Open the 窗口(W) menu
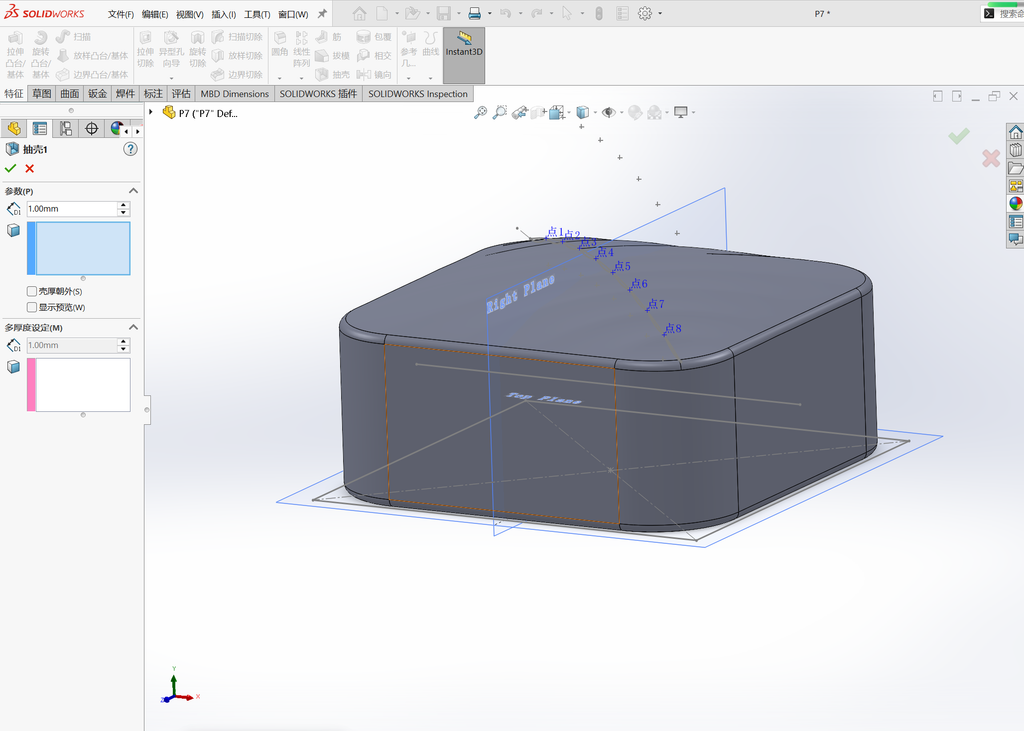This screenshot has height=731, width=1024. (x=293, y=14)
